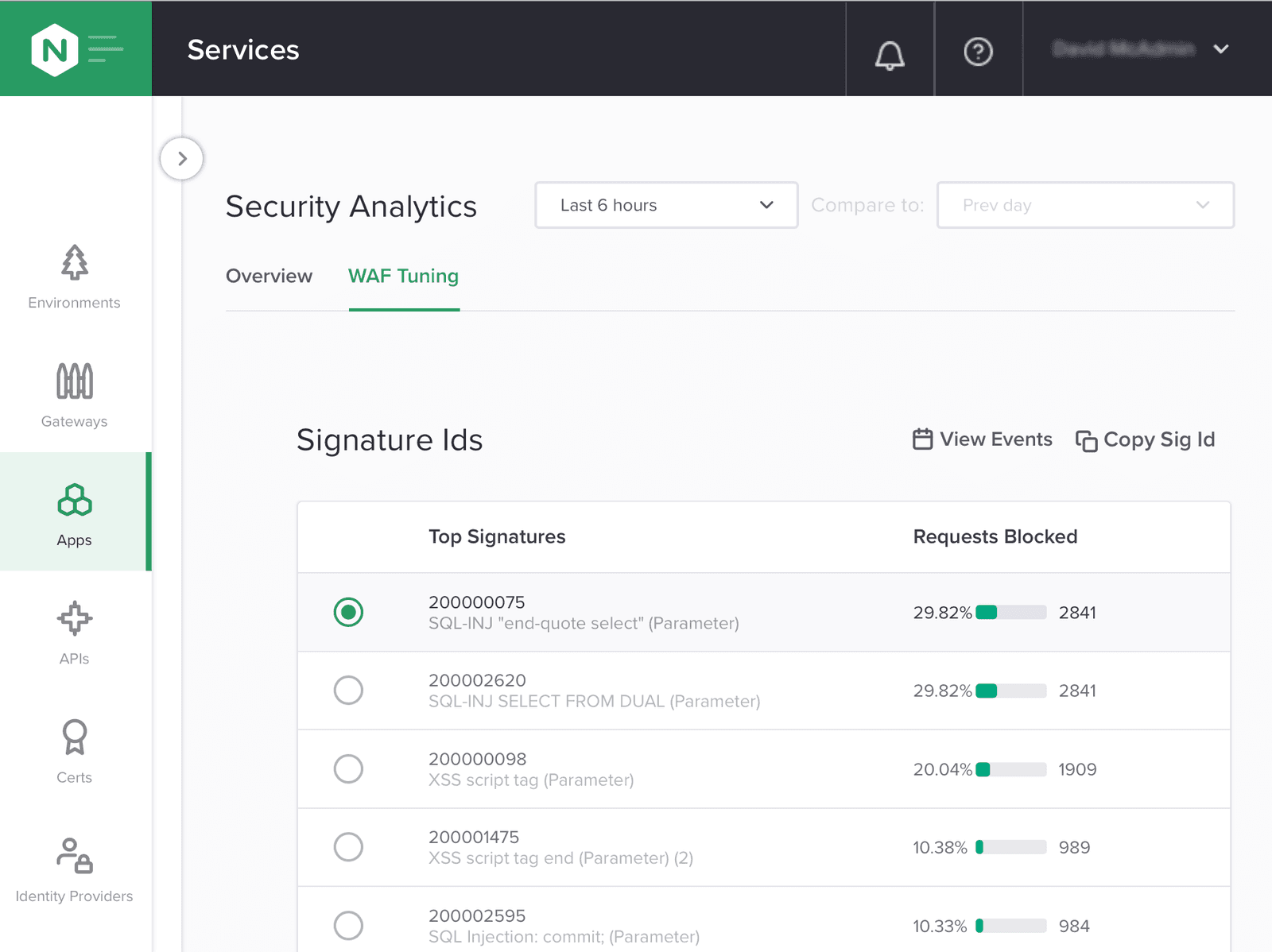Select signature 200002620 radio button
The width and height of the screenshot is (1272, 952).
(x=348, y=690)
